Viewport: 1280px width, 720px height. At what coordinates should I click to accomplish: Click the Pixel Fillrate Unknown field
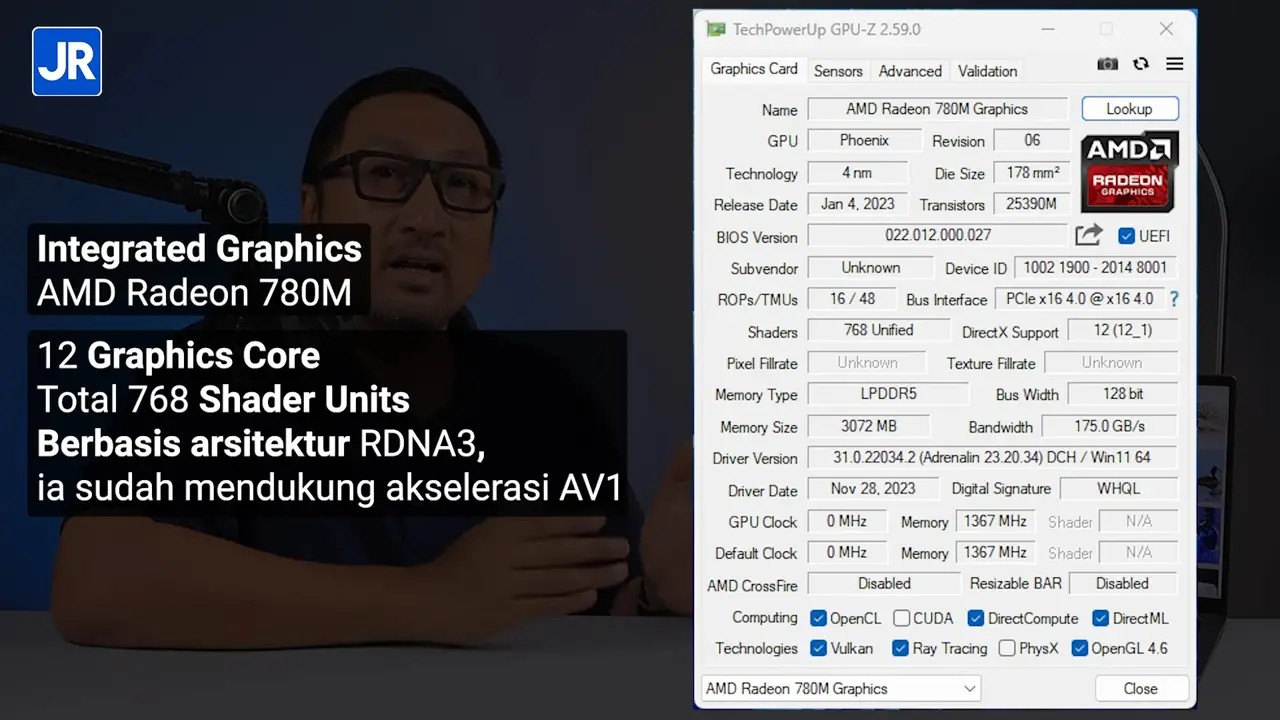(x=867, y=362)
